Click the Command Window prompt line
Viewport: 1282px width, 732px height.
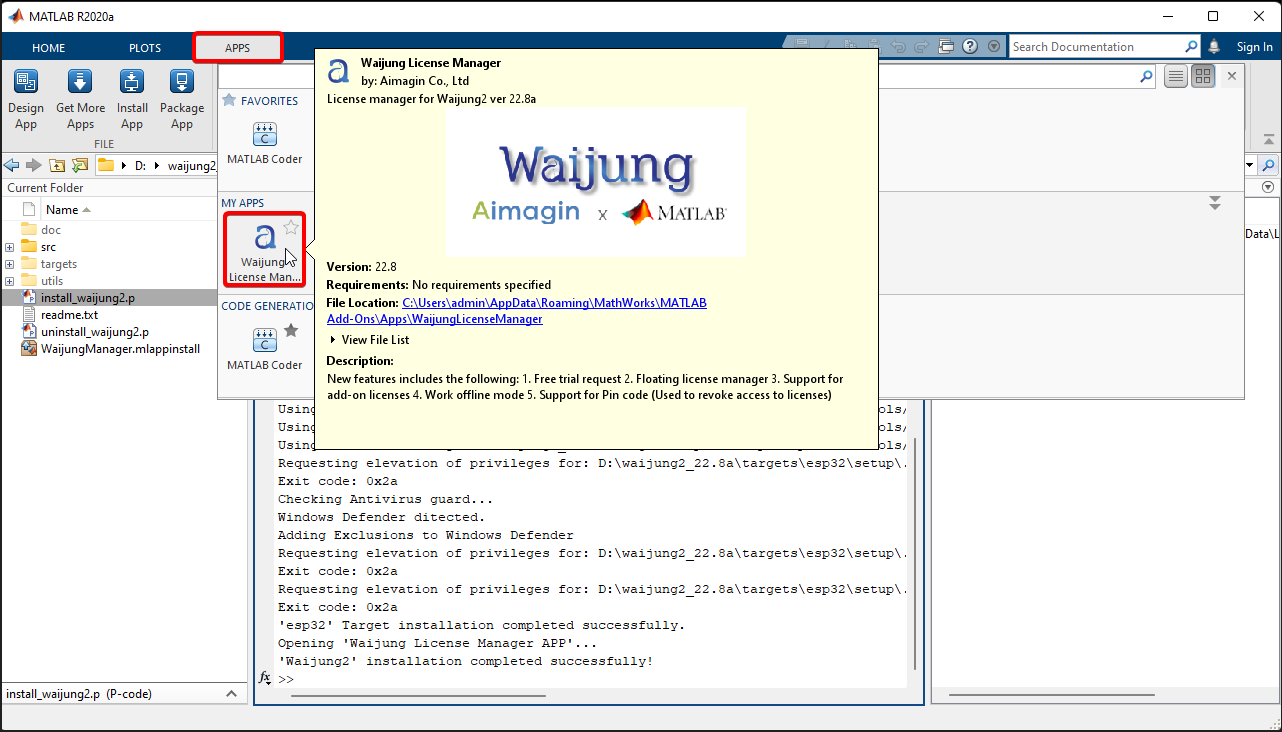point(590,679)
